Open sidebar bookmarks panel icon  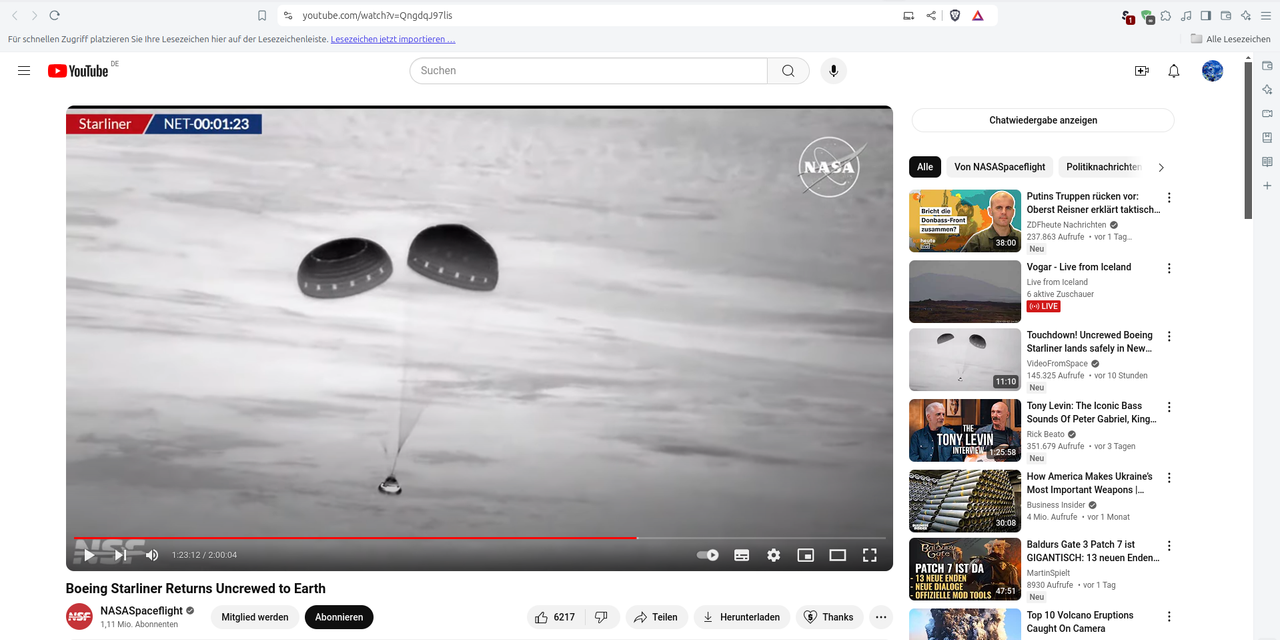tap(1267, 137)
